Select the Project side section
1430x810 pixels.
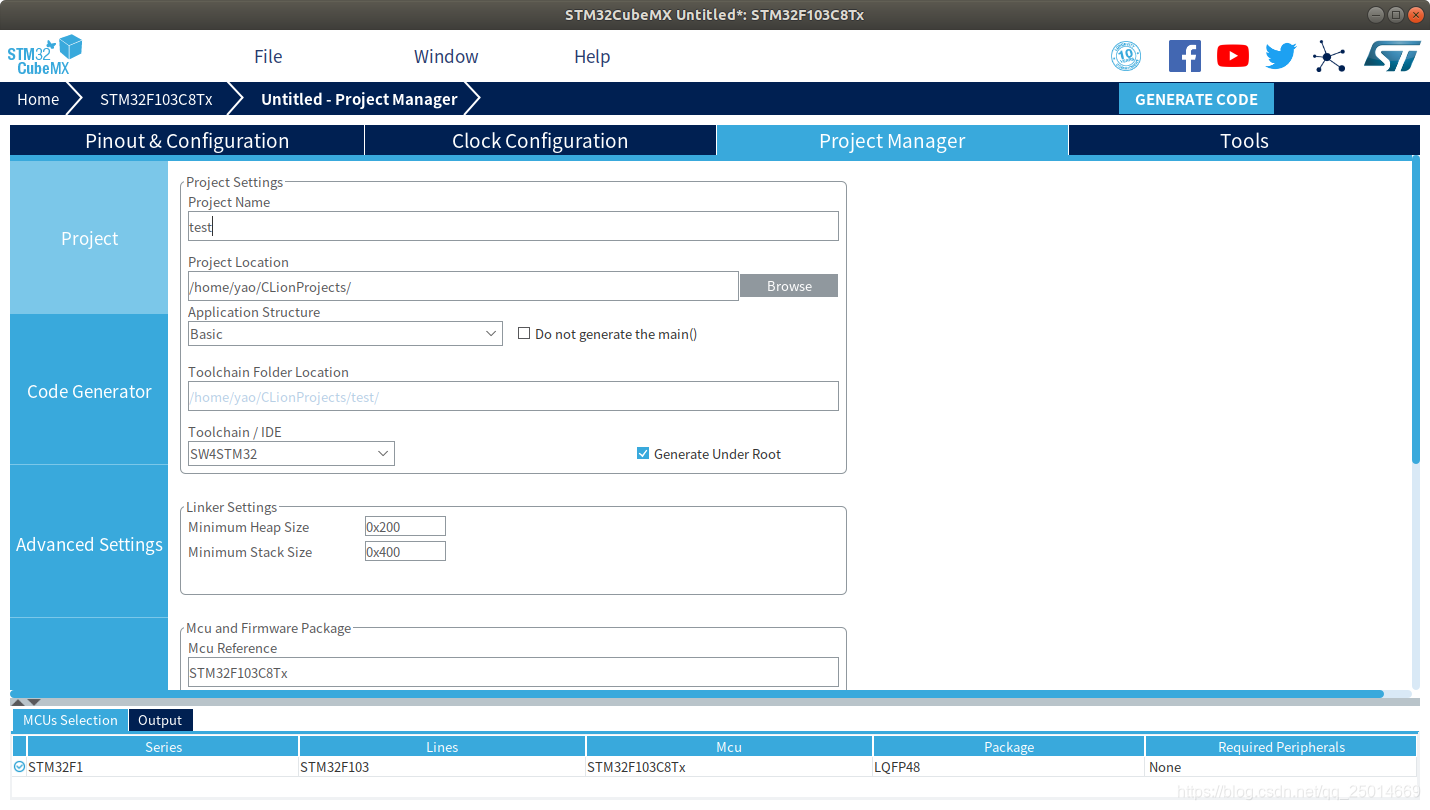pos(89,238)
